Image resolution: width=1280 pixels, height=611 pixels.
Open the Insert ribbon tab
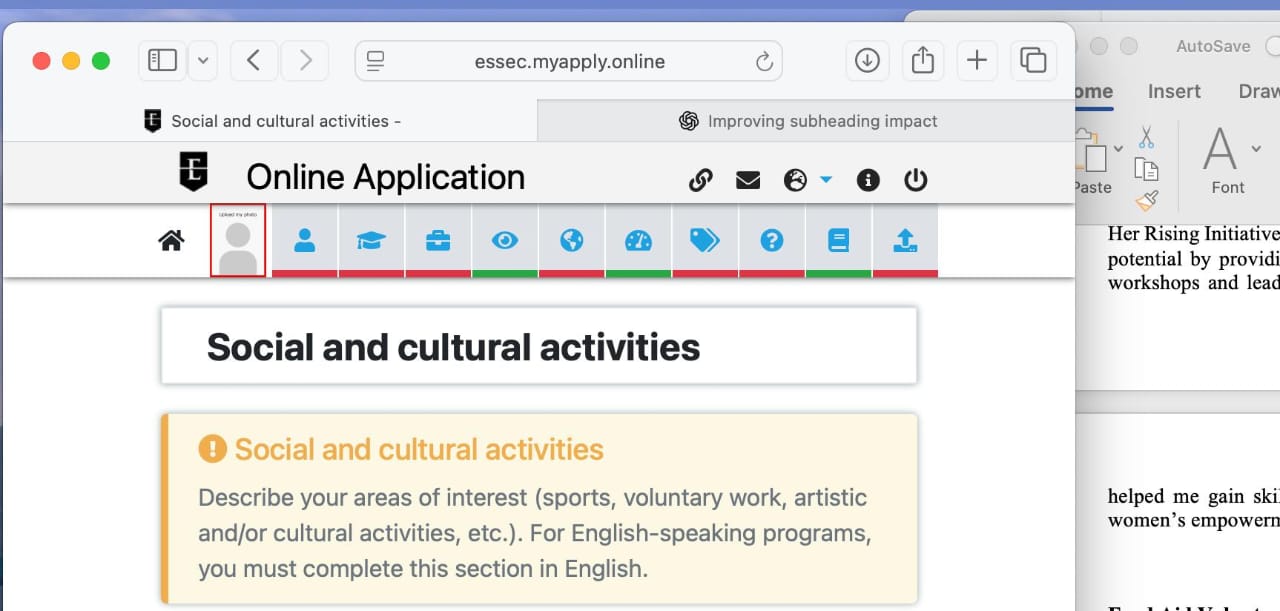tap(1174, 91)
